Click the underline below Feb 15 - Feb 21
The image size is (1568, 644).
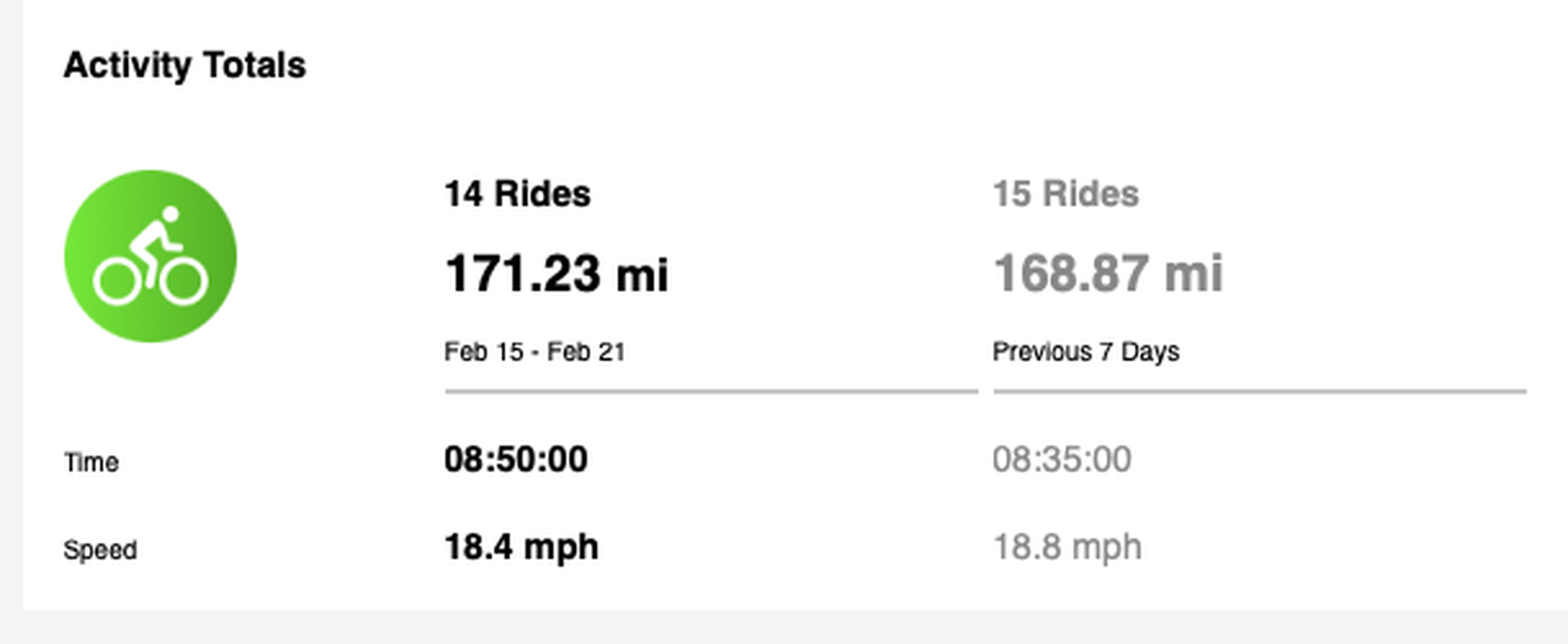click(712, 392)
